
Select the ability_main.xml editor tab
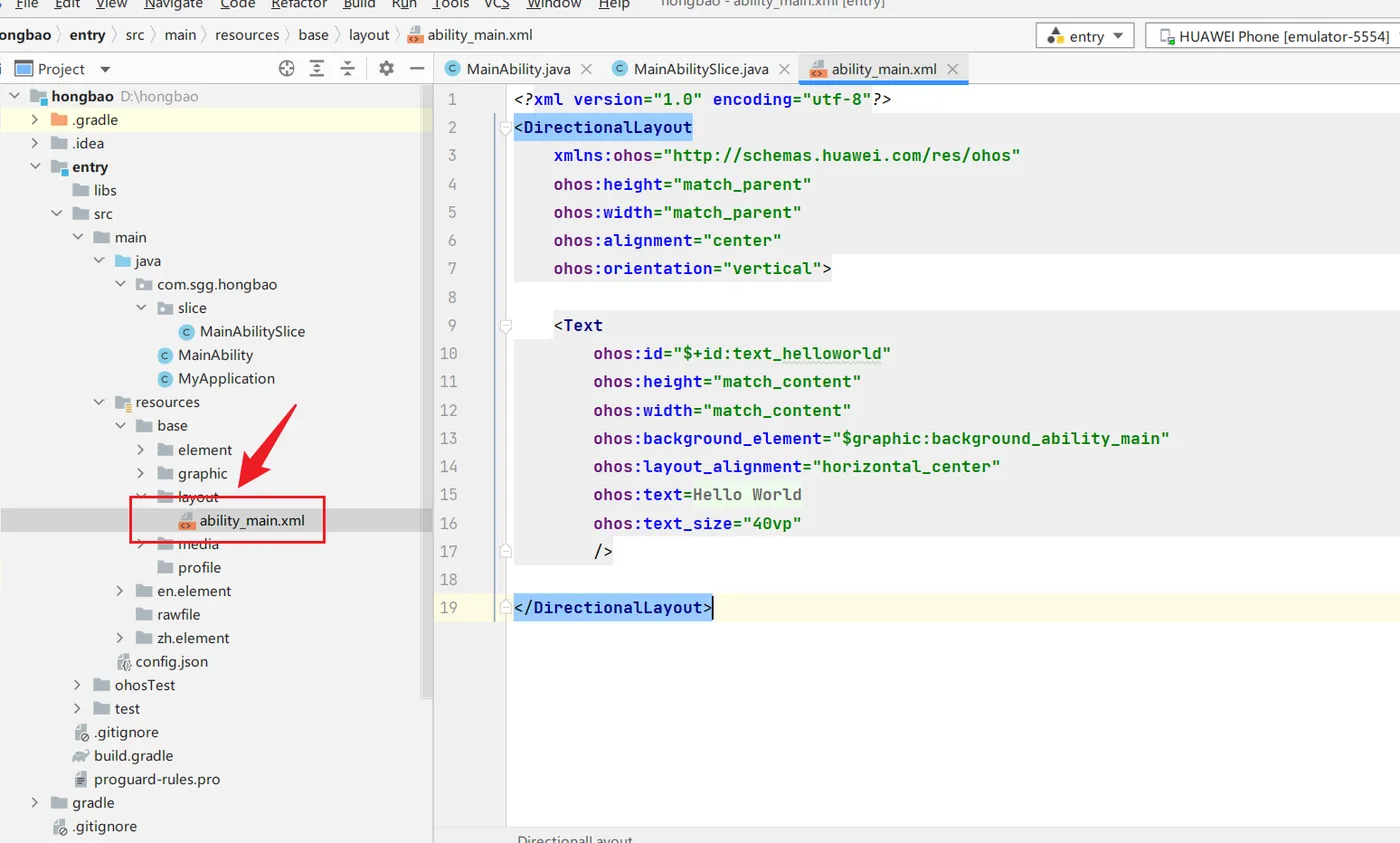(x=884, y=69)
